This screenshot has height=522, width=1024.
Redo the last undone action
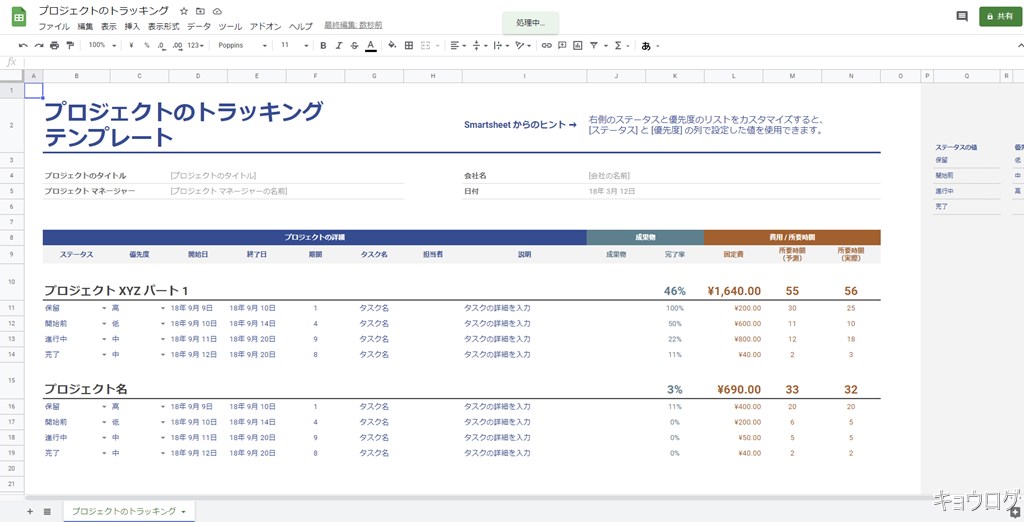pyautogui.click(x=39, y=46)
